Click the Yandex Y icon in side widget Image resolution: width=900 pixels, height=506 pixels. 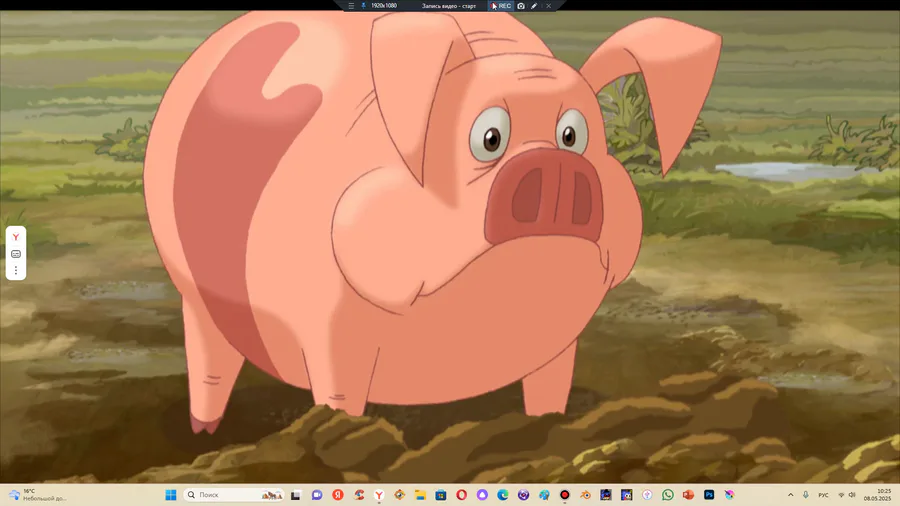click(16, 237)
